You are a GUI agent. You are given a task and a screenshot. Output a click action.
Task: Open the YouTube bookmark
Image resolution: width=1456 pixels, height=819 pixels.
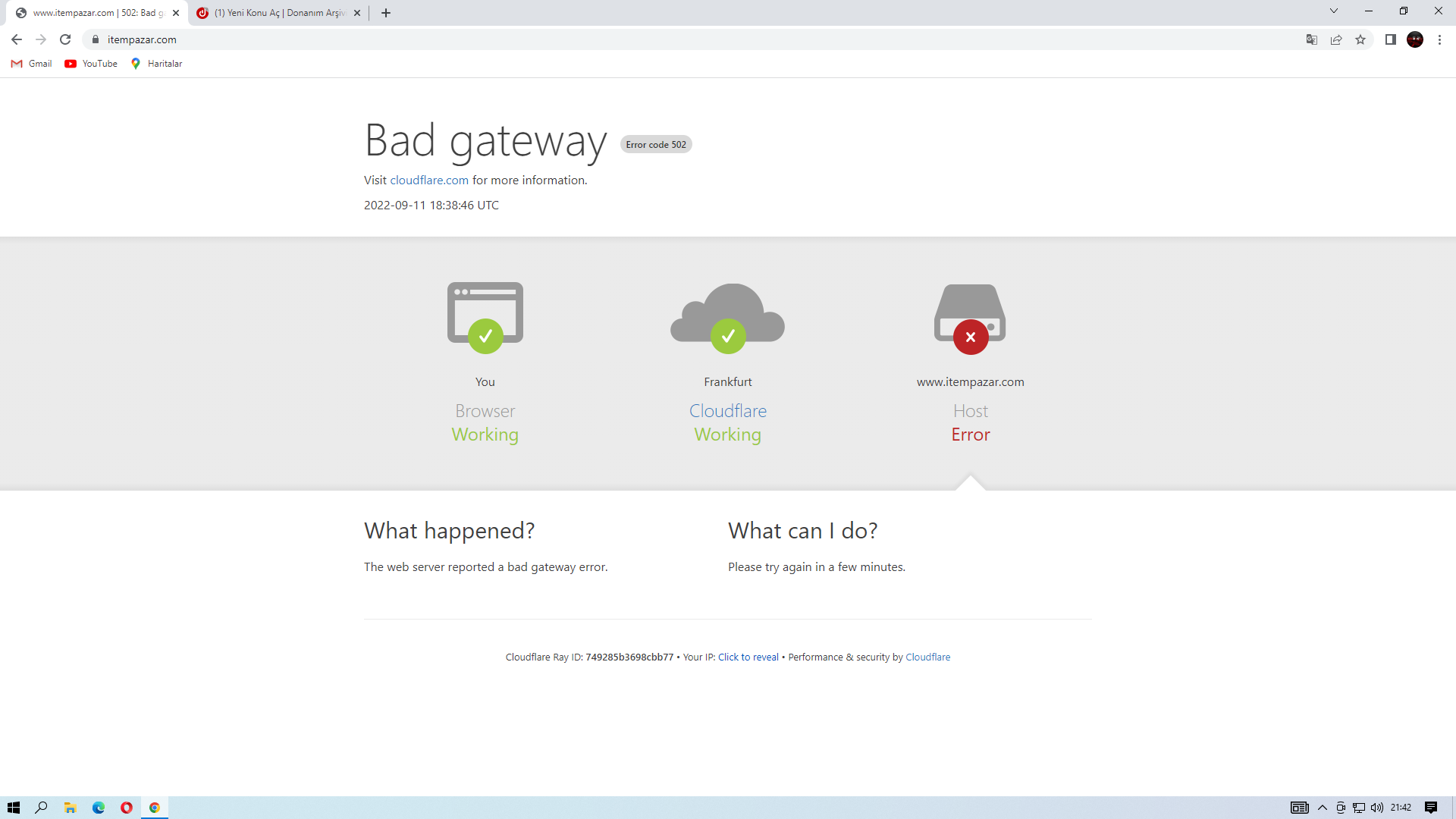tap(91, 64)
